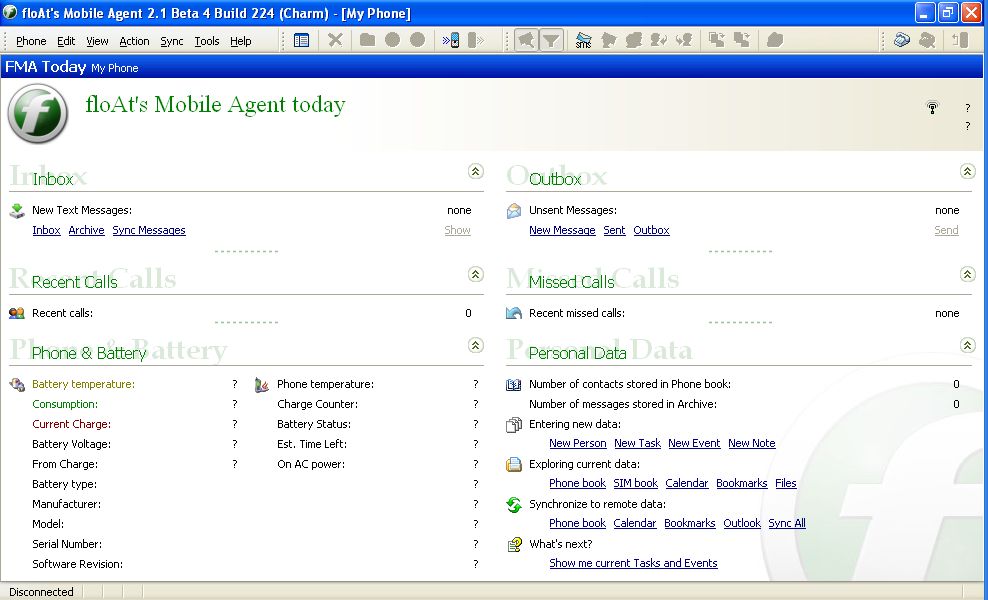Click the green floAt logo
The width and height of the screenshot is (988, 600).
pyautogui.click(x=38, y=113)
